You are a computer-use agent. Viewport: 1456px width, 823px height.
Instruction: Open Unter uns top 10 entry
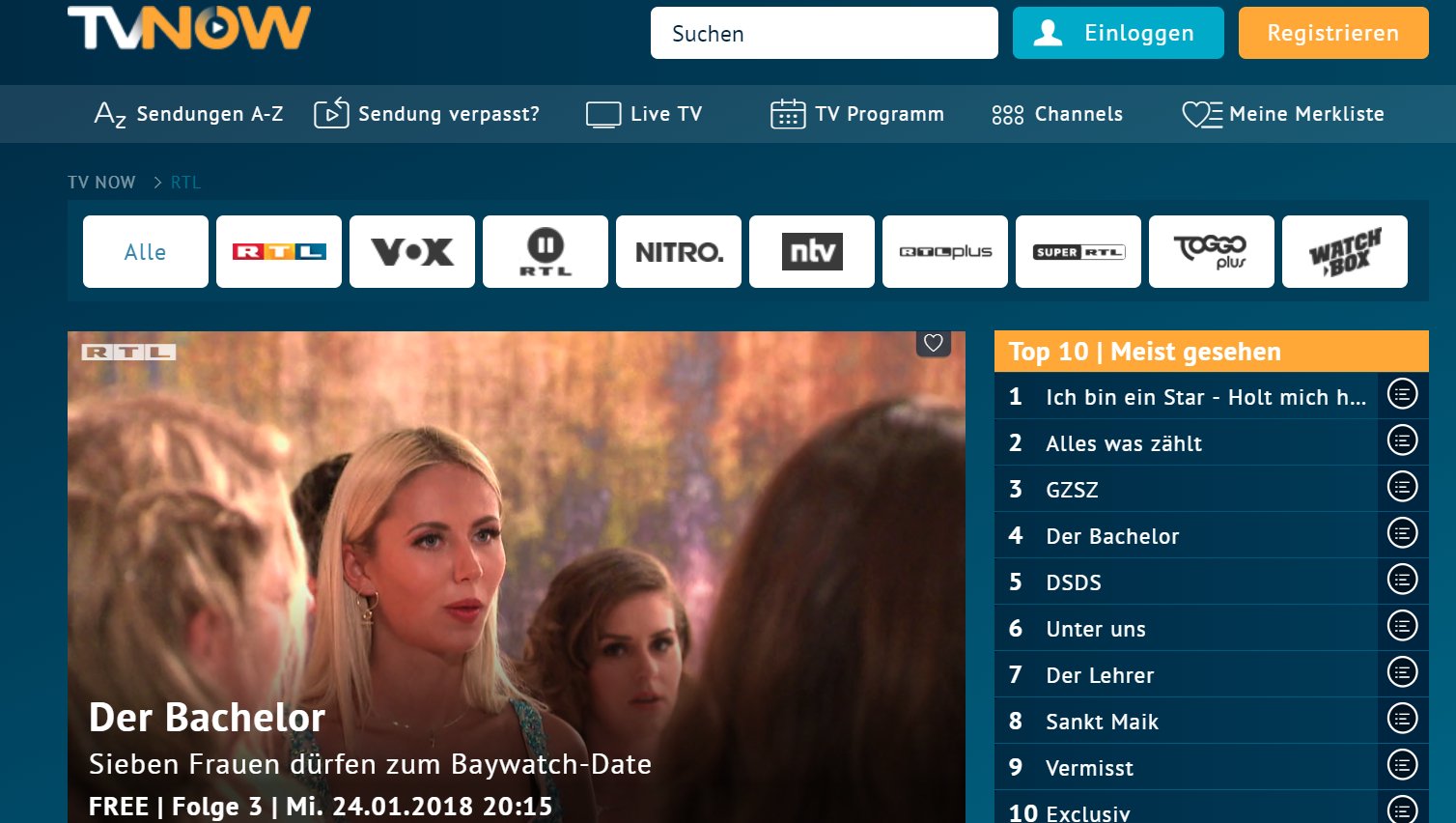pos(1186,628)
